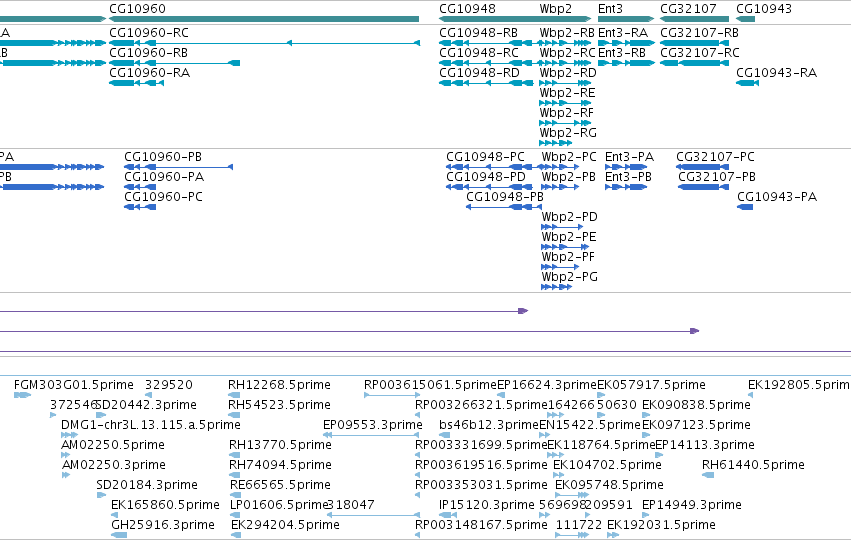
Task: Select EST IP15120.3prime
Action: click(448, 516)
